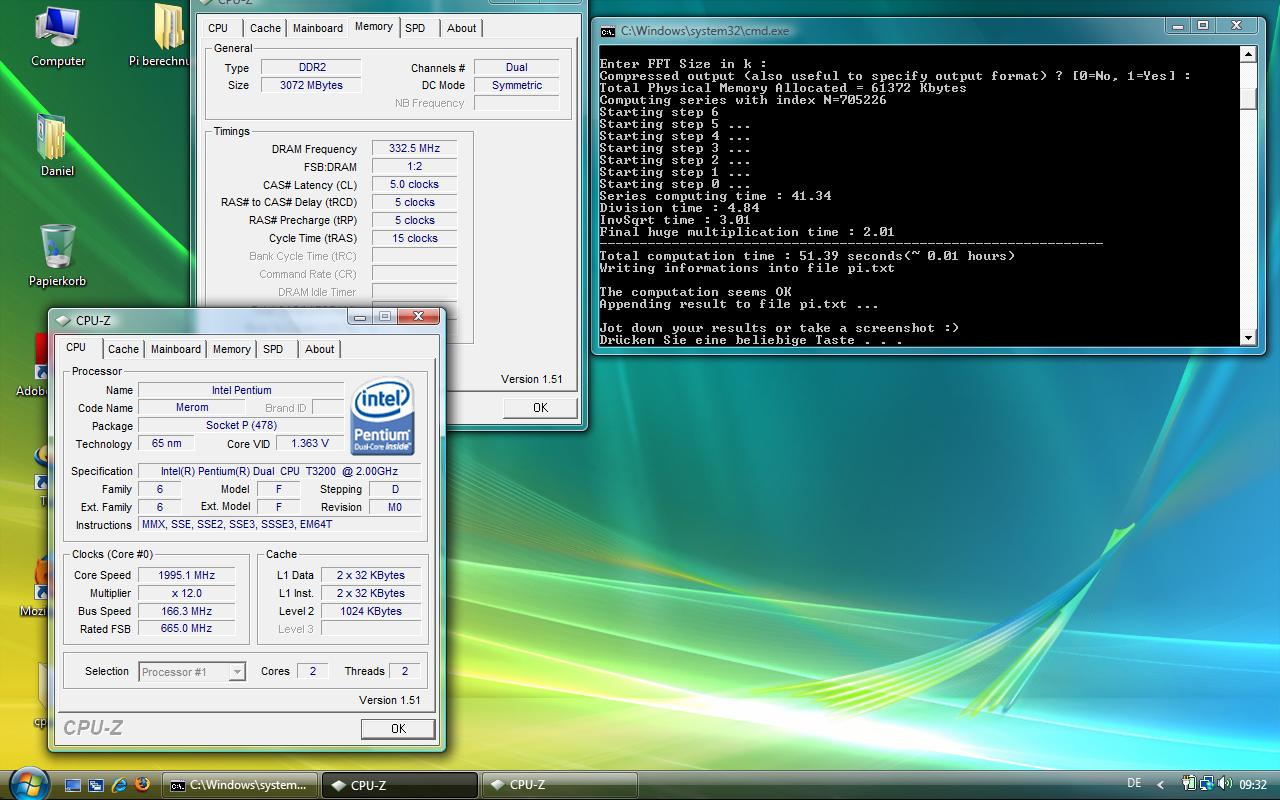Click the Total computation time line
Image resolution: width=1280 pixels, height=800 pixels.
807,256
